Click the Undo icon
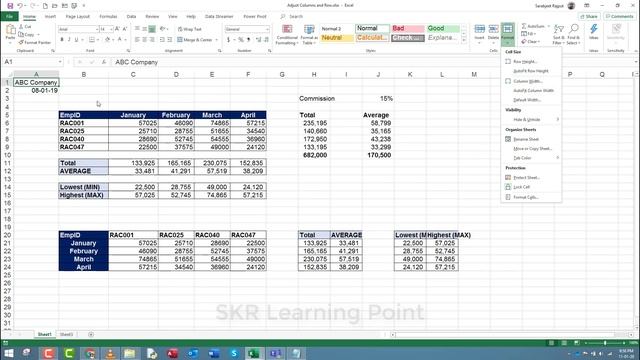Image resolution: width=640 pixels, height=360 pixels. click(20, 6)
